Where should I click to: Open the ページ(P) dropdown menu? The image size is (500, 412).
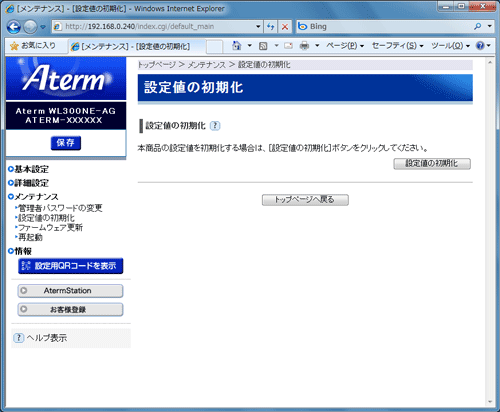(x=345, y=46)
